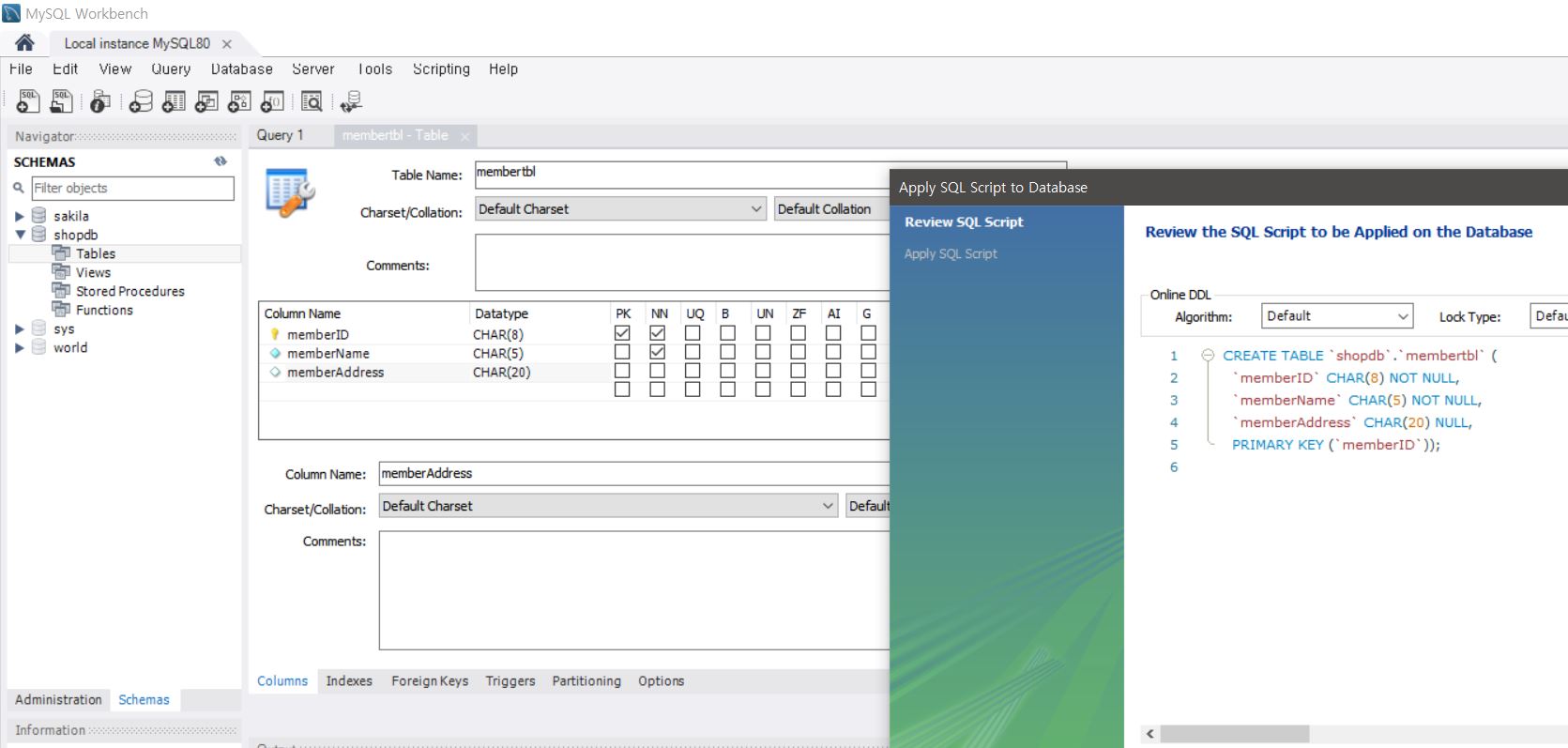This screenshot has height=748, width=1568.
Task: Uncheck NN for memberID
Action: click(658, 333)
